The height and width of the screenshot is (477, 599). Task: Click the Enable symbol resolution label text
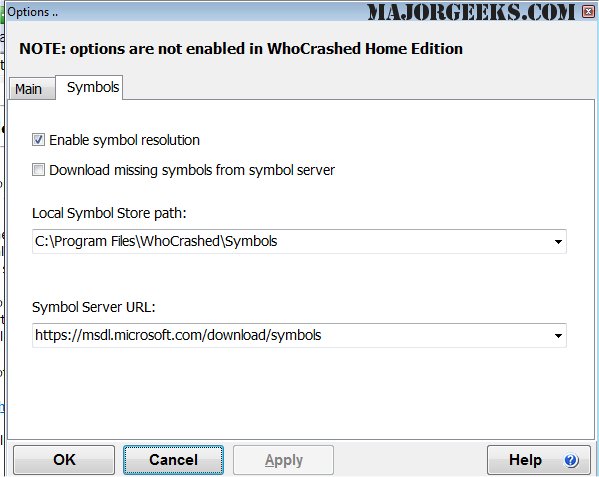[x=125, y=140]
